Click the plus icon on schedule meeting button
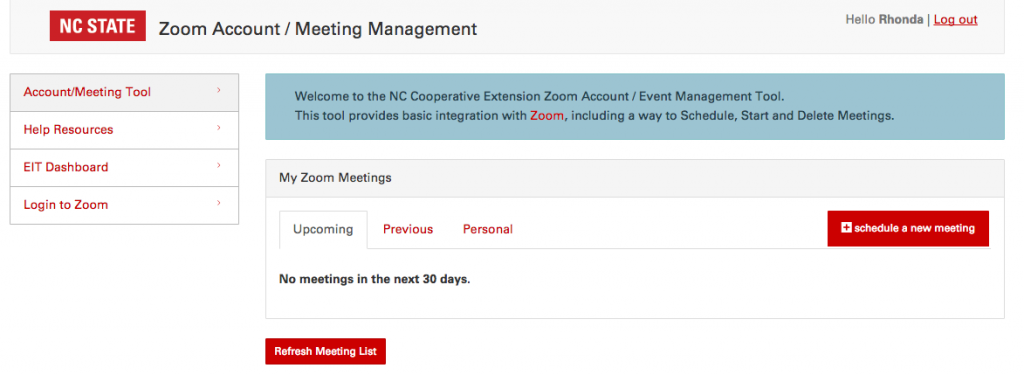Screen dimensions: 1024x375 pyautogui.click(x=846, y=227)
